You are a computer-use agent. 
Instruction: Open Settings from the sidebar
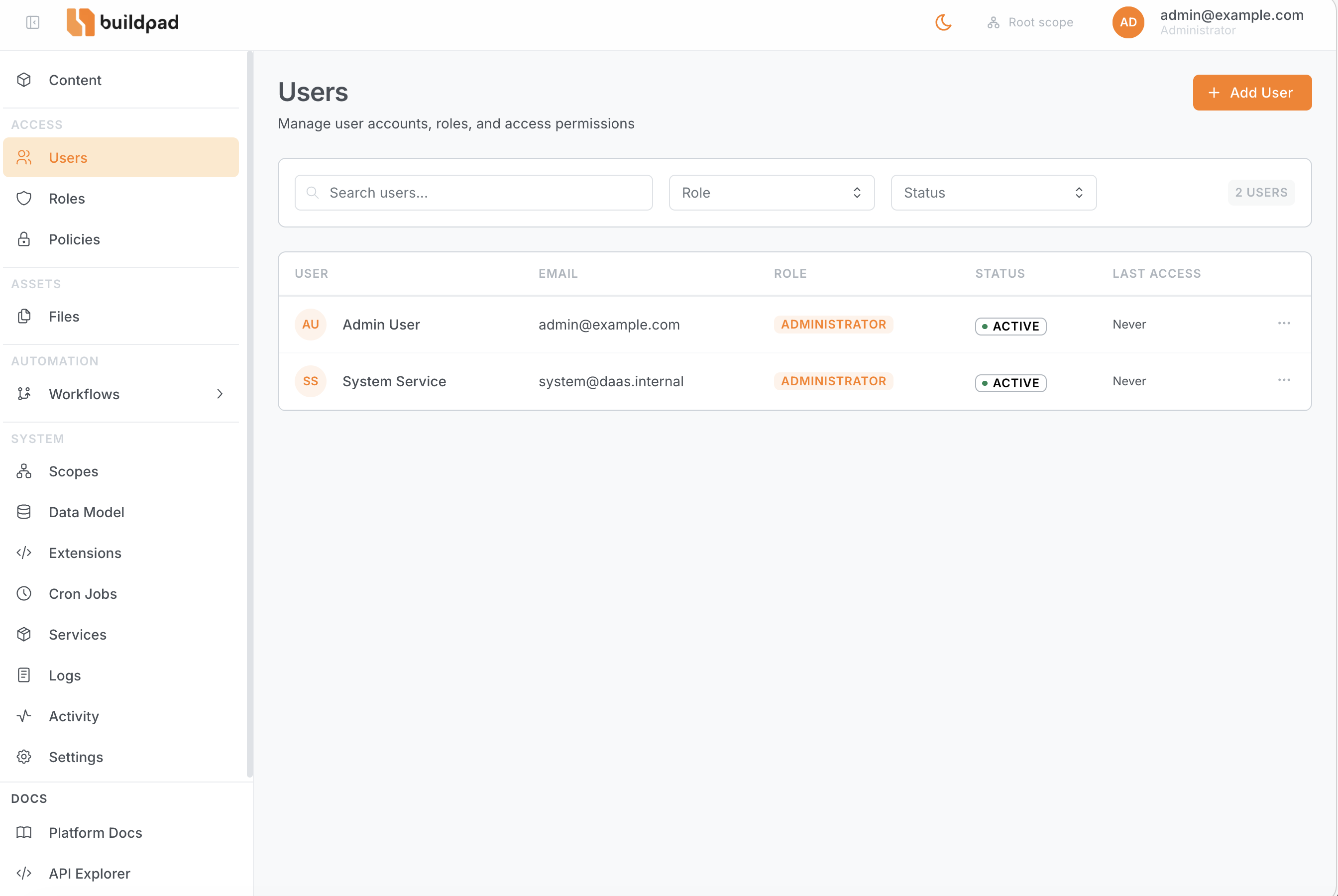click(120, 757)
